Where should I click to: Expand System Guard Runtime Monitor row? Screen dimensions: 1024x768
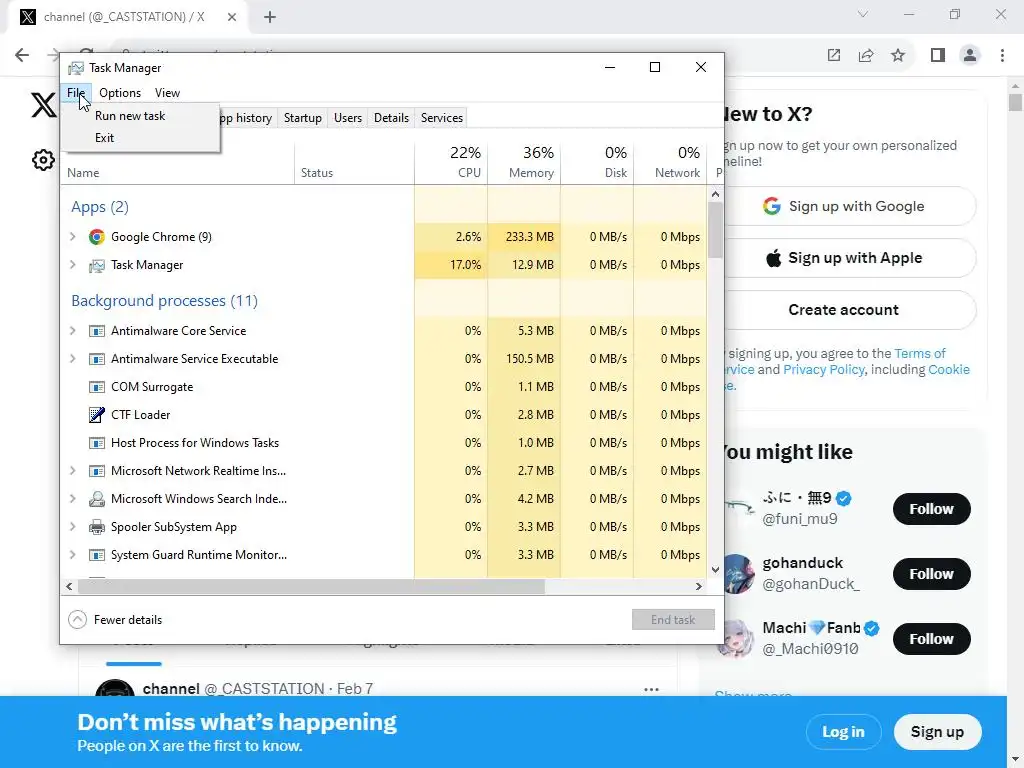[x=72, y=555]
